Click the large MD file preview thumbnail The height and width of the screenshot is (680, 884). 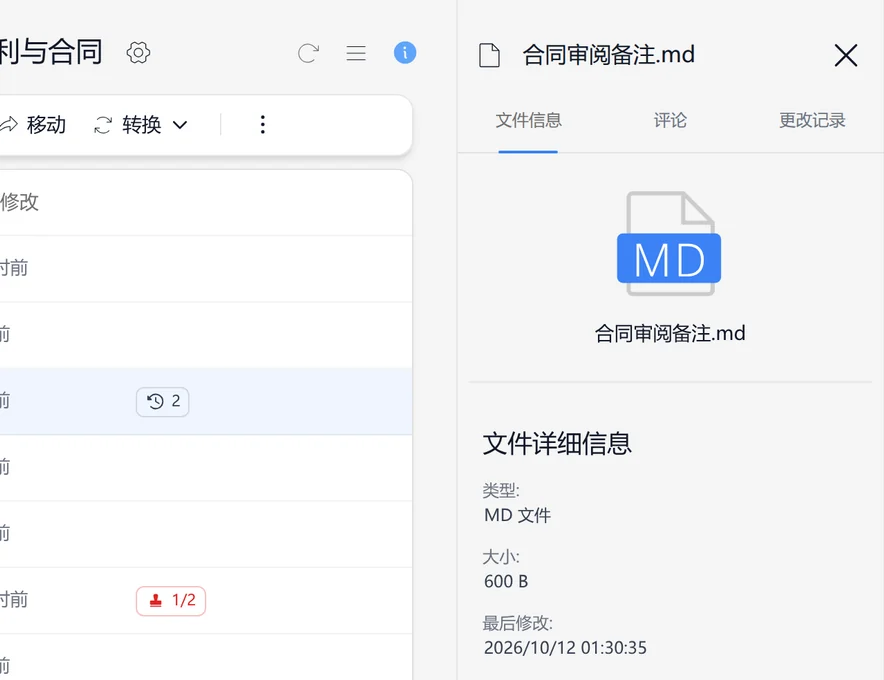[669, 244]
